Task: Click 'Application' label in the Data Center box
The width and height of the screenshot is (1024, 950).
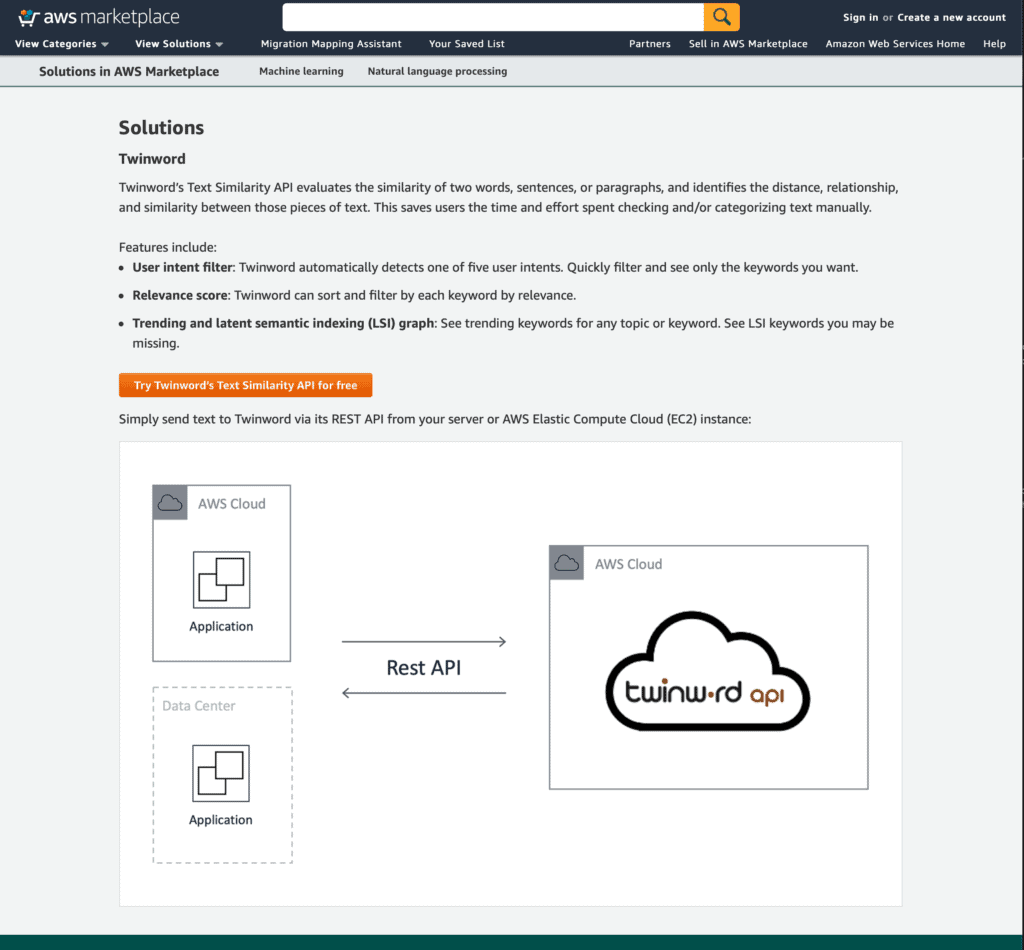Action: pyautogui.click(x=221, y=819)
